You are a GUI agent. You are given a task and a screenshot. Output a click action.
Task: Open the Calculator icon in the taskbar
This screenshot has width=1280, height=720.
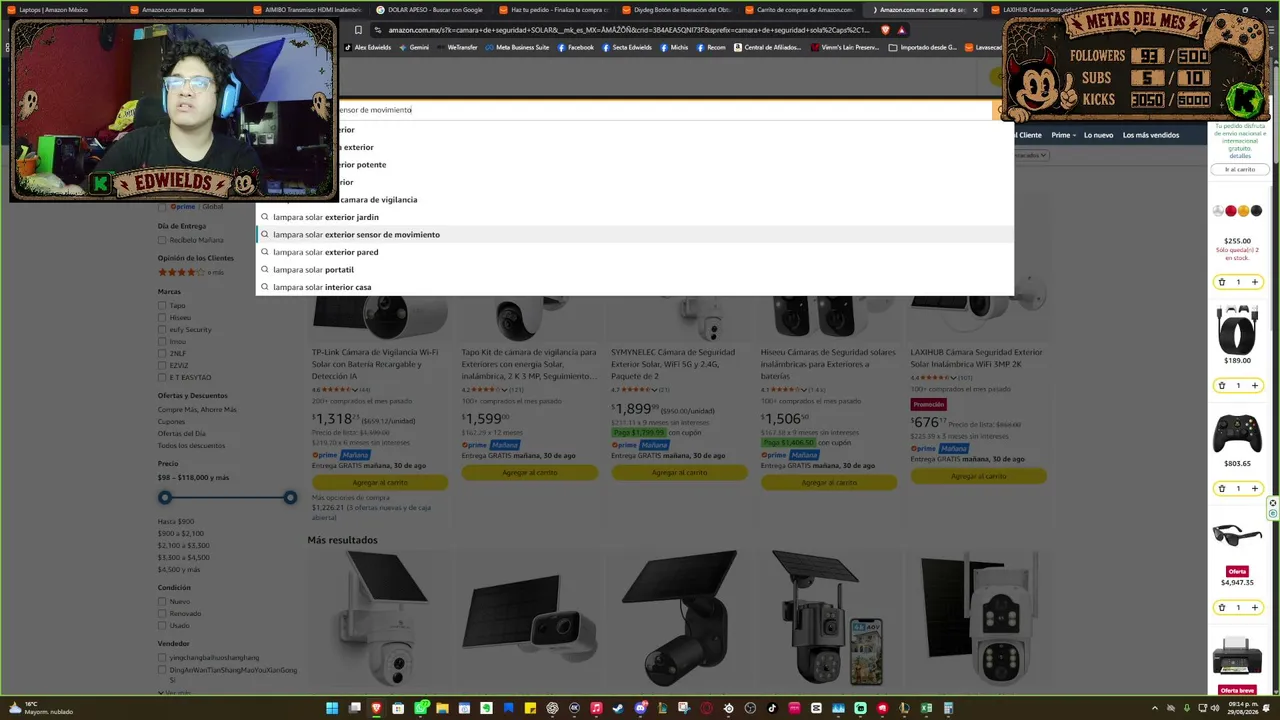click(948, 708)
